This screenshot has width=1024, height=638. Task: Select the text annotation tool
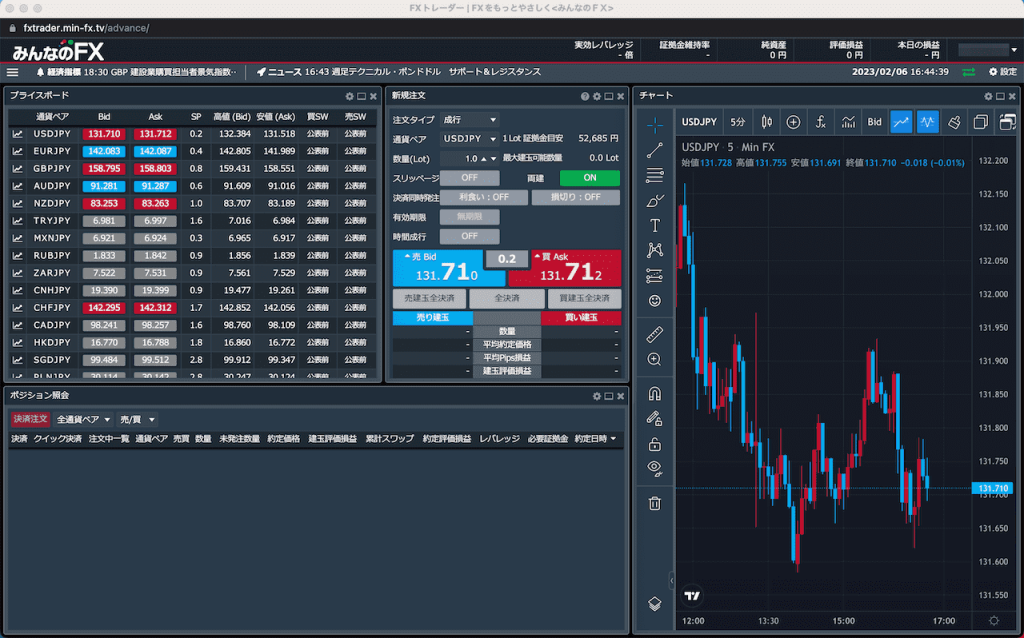point(654,225)
